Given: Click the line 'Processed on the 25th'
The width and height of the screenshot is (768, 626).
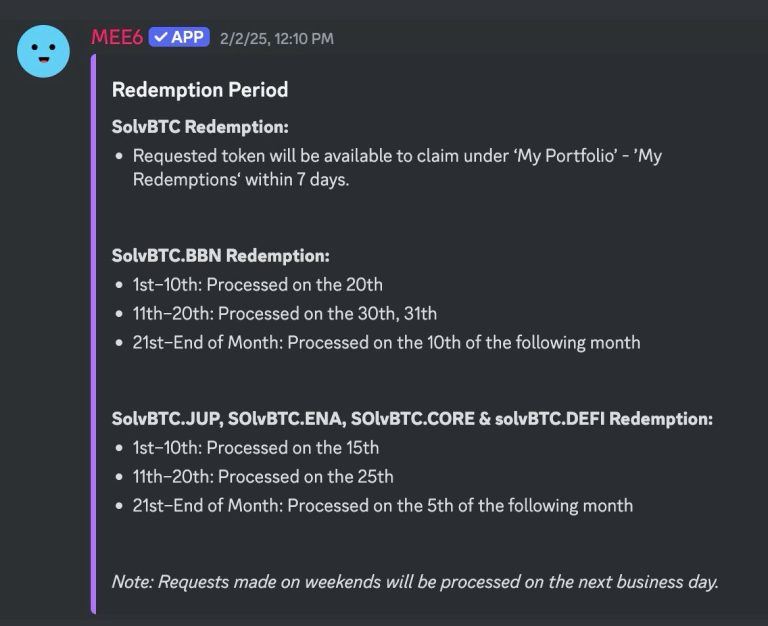Looking at the screenshot, I should click(263, 476).
